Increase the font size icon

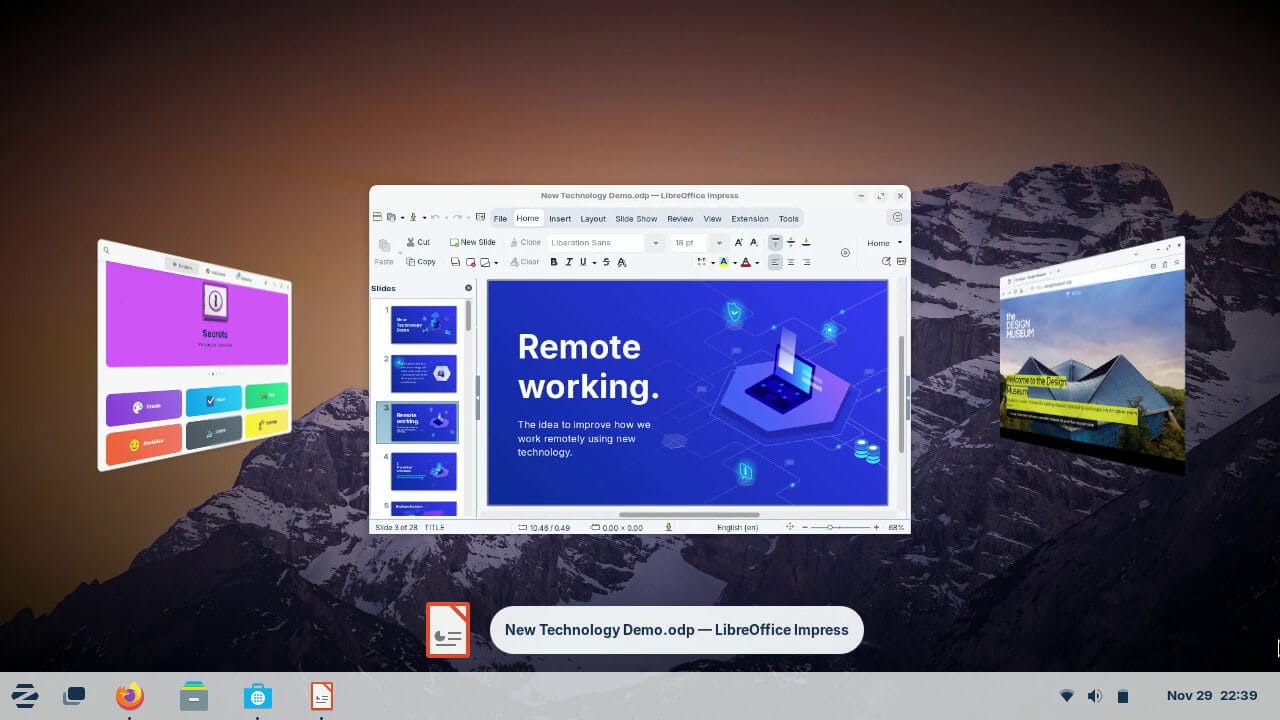[739, 242]
